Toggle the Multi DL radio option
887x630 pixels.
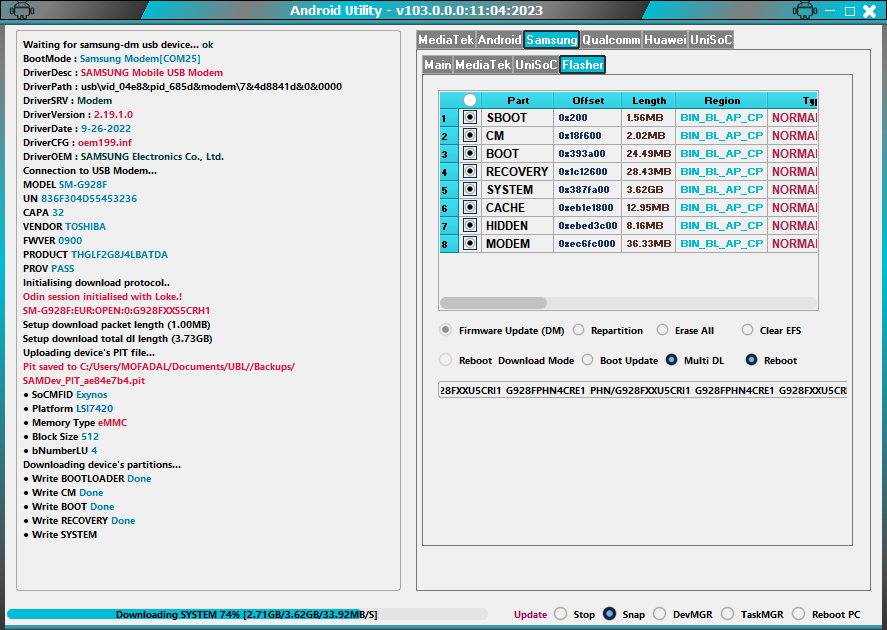[x=671, y=360]
